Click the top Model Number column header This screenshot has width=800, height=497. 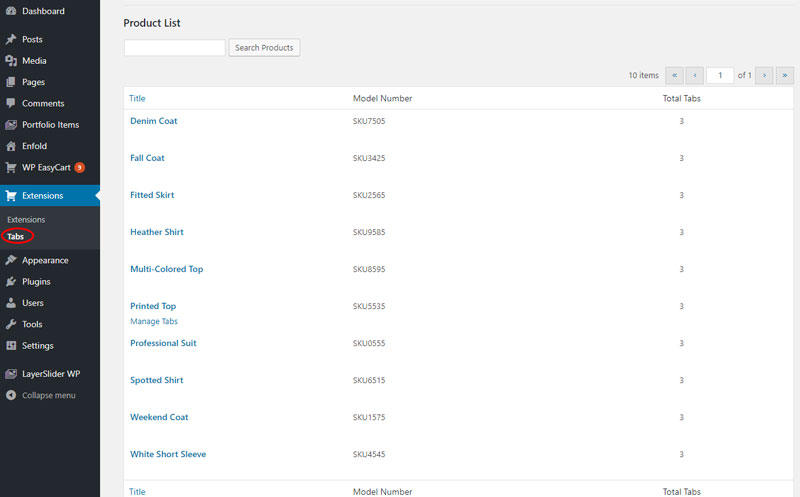[x=382, y=98]
